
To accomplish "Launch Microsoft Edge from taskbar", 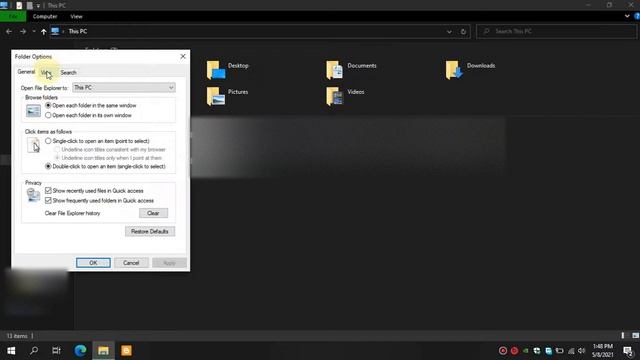I will 80,351.
